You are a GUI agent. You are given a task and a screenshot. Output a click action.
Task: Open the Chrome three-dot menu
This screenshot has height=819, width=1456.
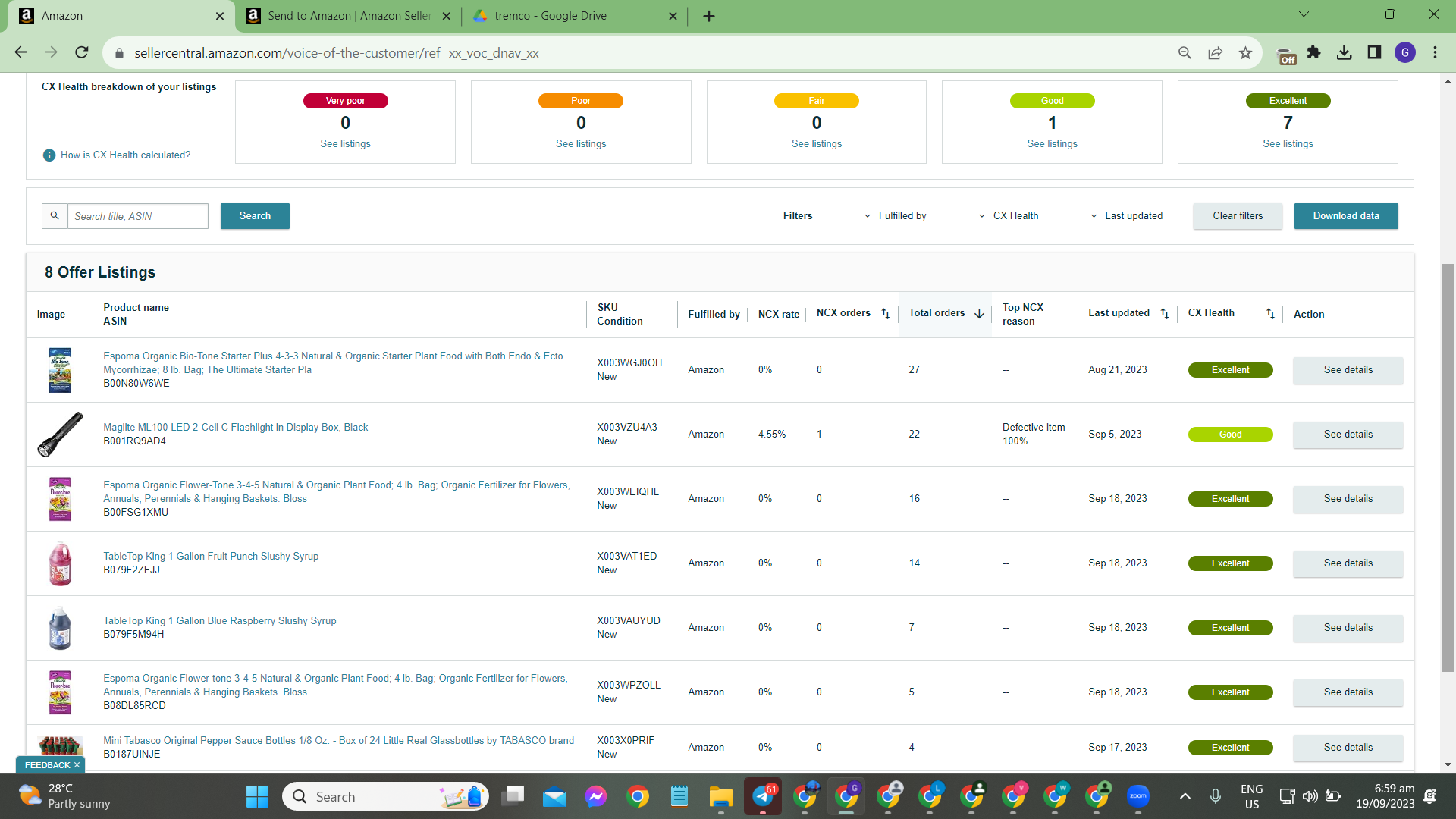(1435, 52)
